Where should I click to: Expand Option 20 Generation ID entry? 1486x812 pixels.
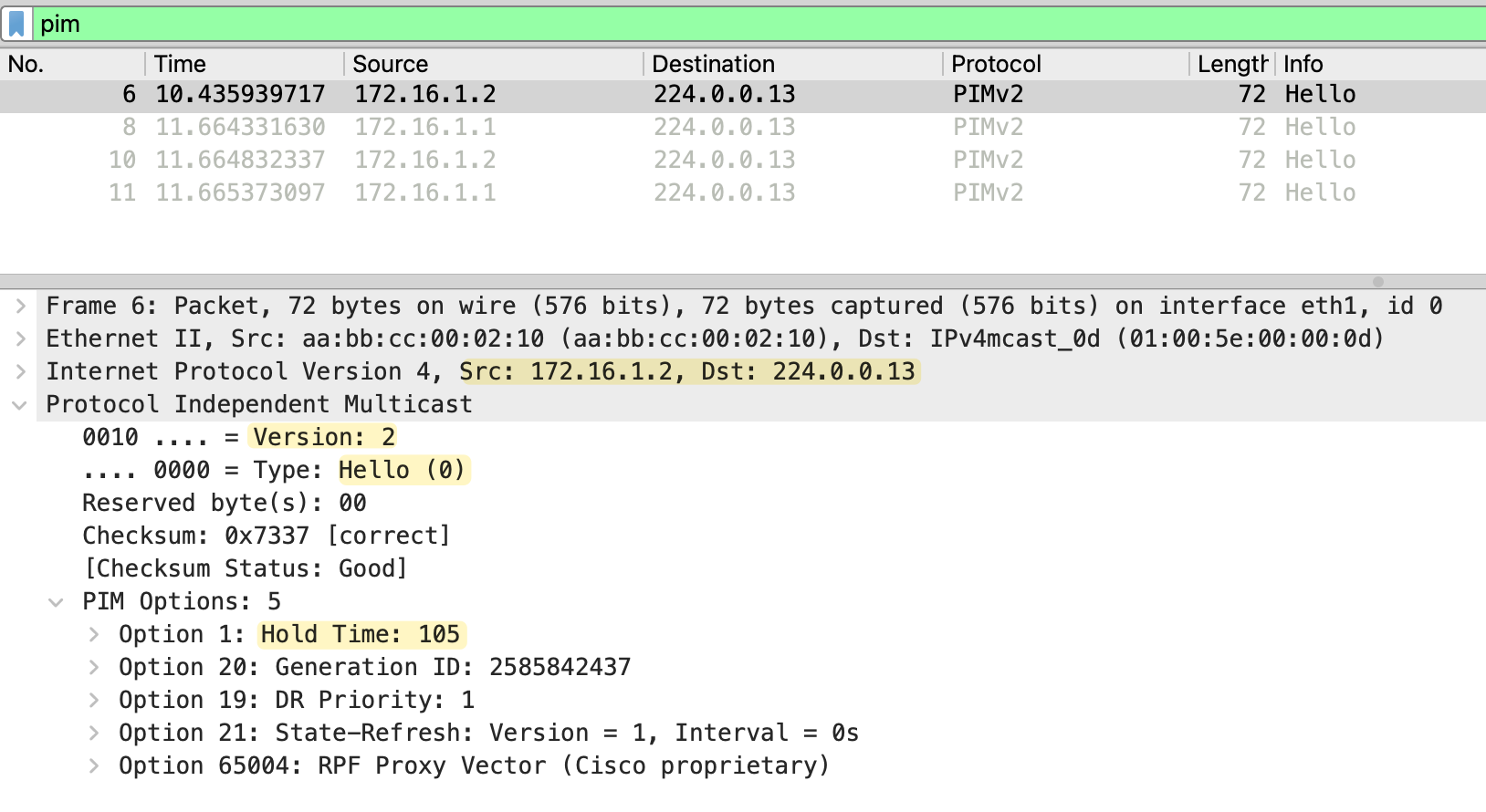pos(93,667)
